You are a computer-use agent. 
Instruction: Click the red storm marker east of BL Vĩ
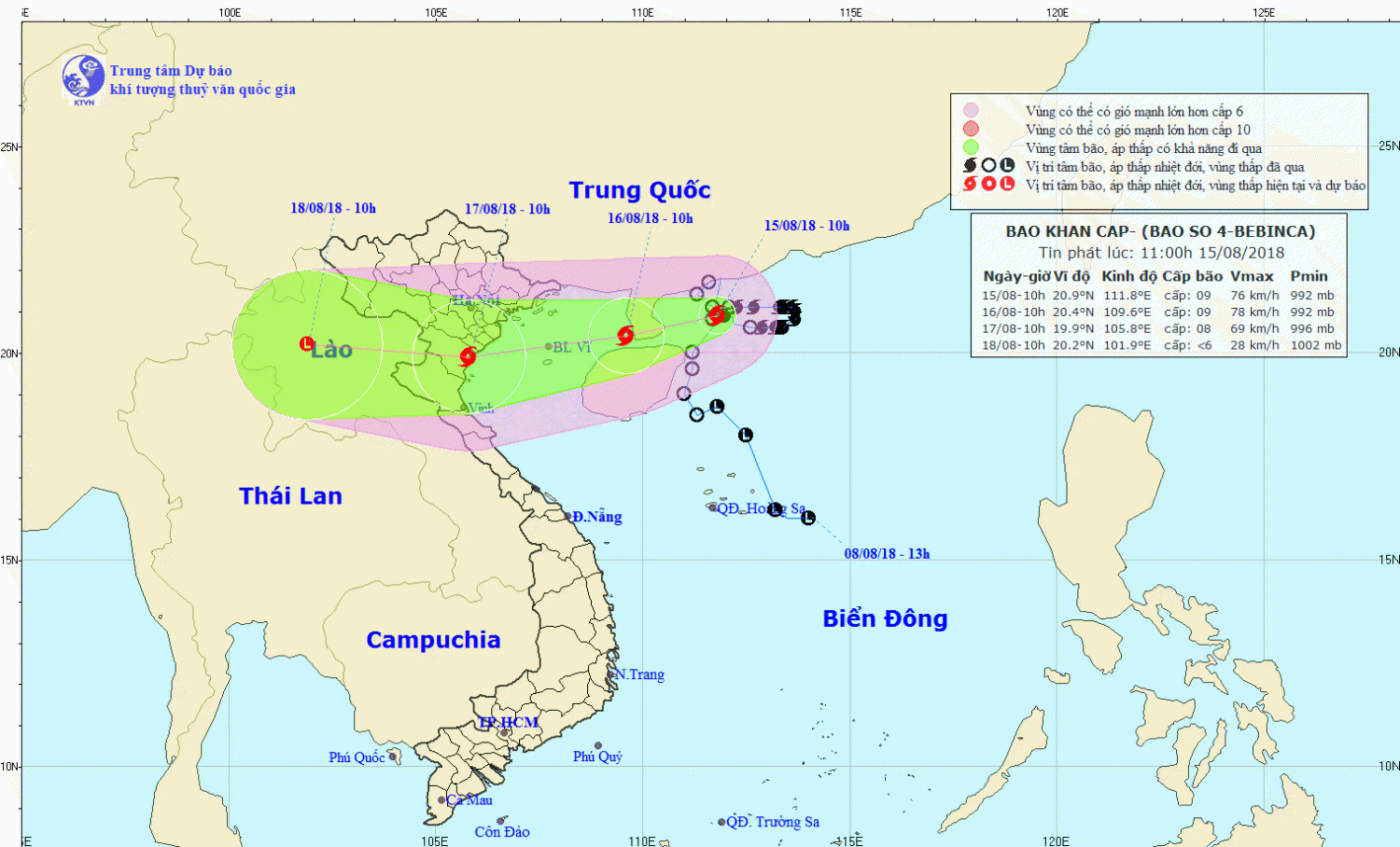625,335
